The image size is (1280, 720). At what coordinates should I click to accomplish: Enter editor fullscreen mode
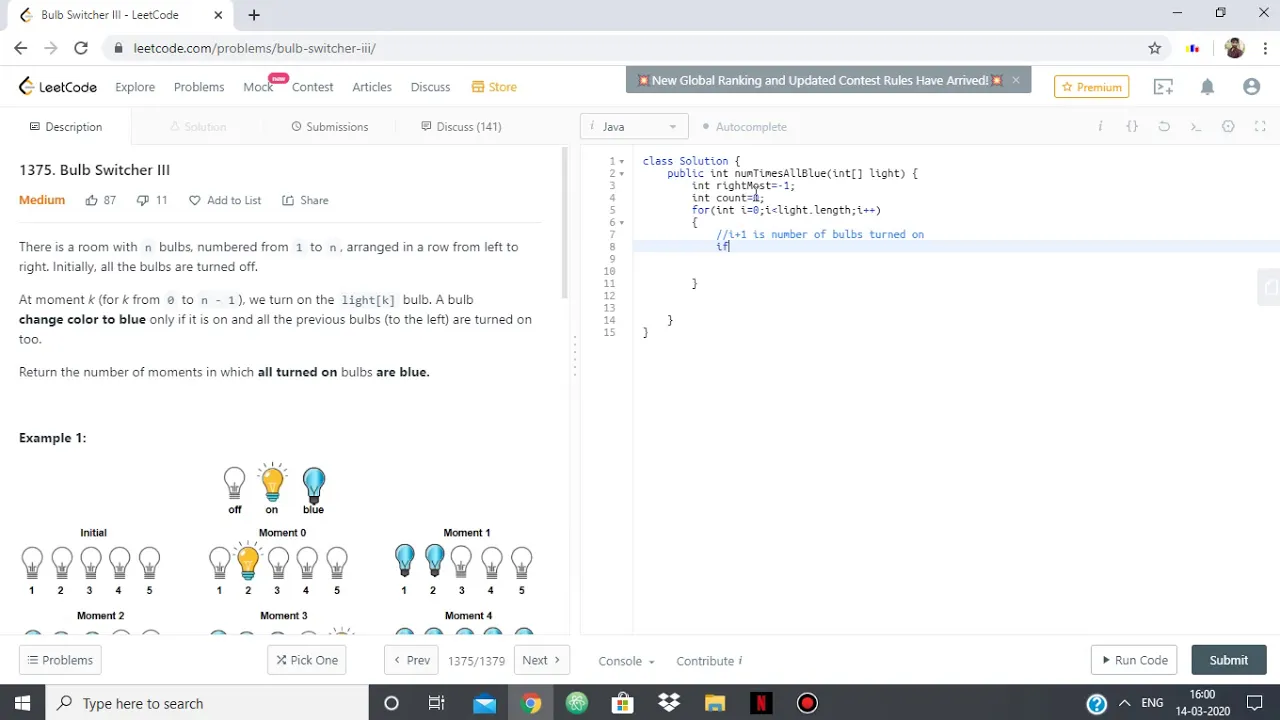[x=1260, y=126]
